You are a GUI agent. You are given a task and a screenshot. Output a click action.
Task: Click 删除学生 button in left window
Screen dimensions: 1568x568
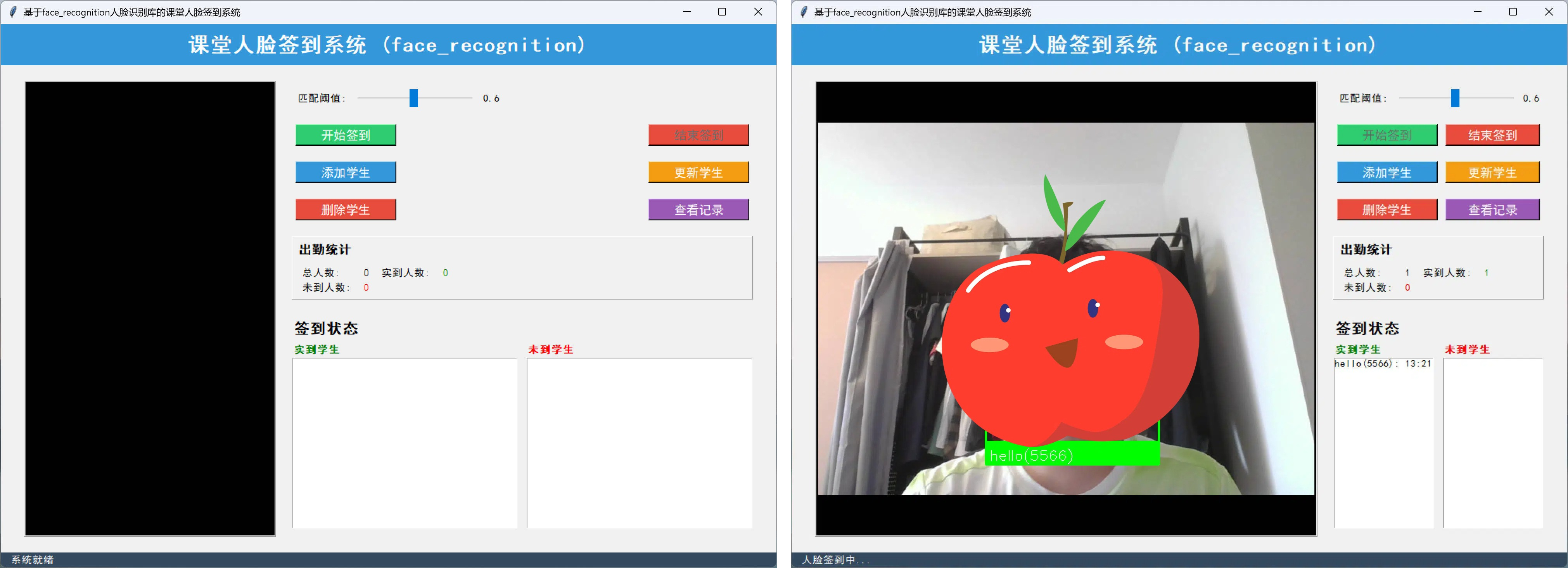346,210
